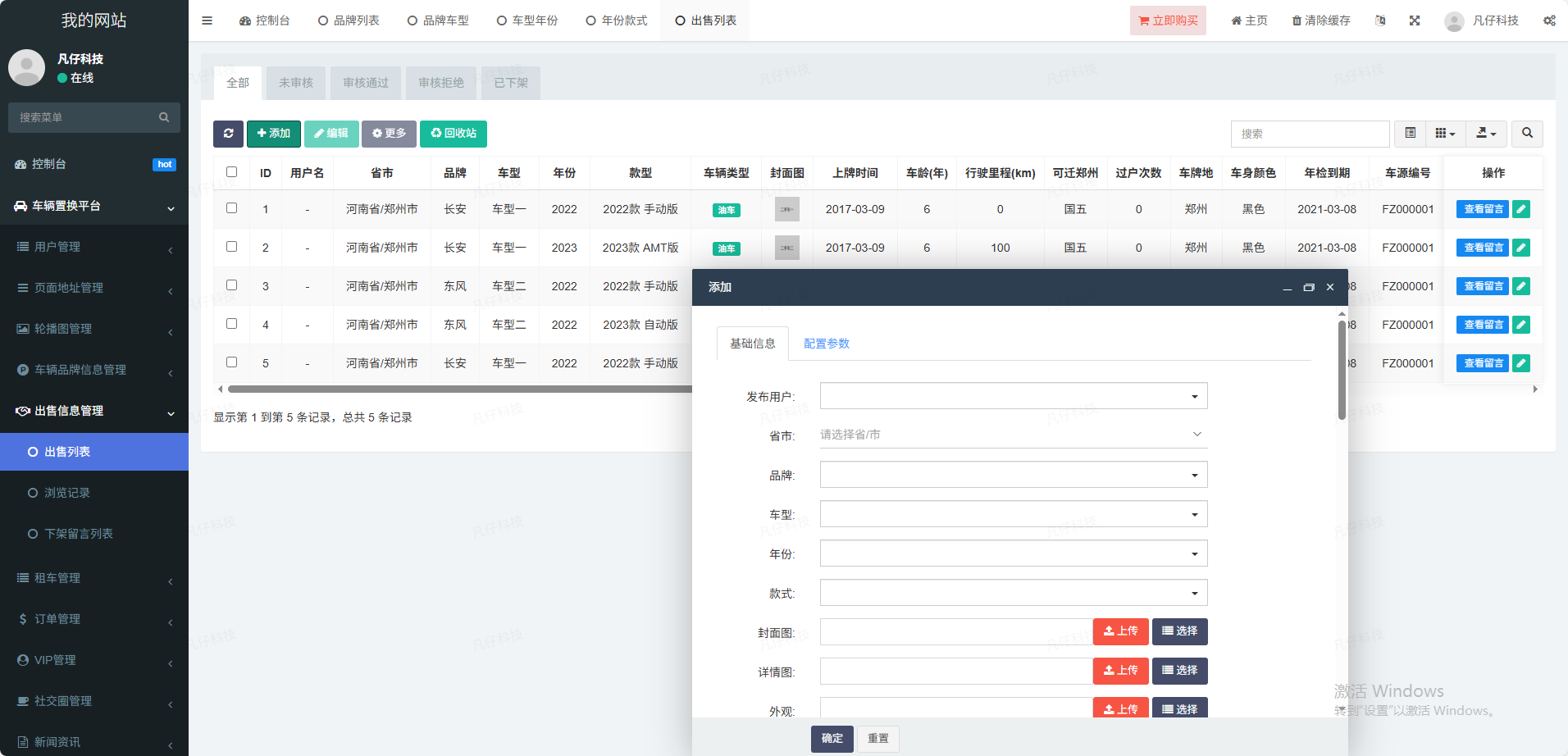Click the fullscreen icon in top bar

tap(1415, 20)
